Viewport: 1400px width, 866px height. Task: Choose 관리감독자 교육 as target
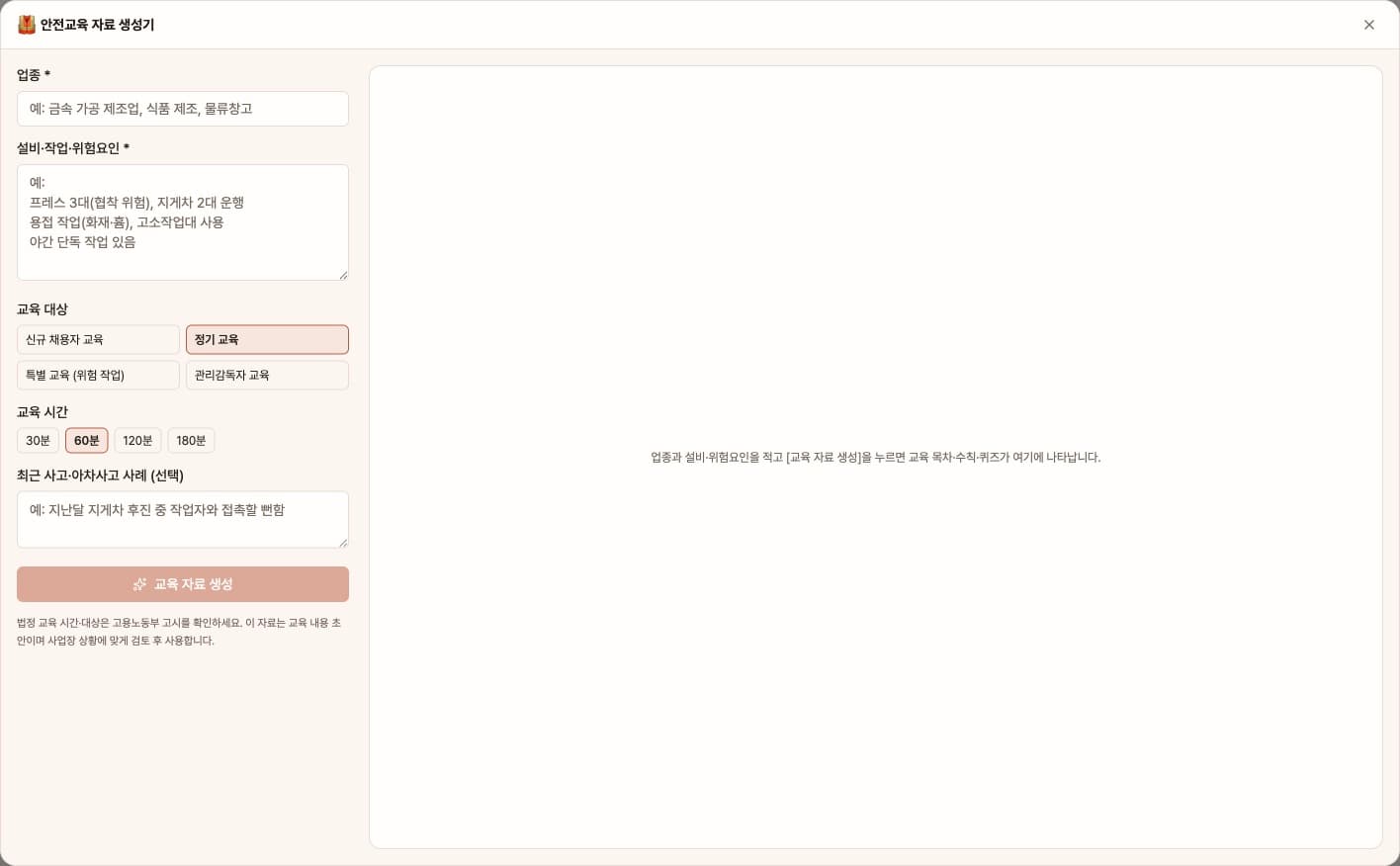(267, 375)
